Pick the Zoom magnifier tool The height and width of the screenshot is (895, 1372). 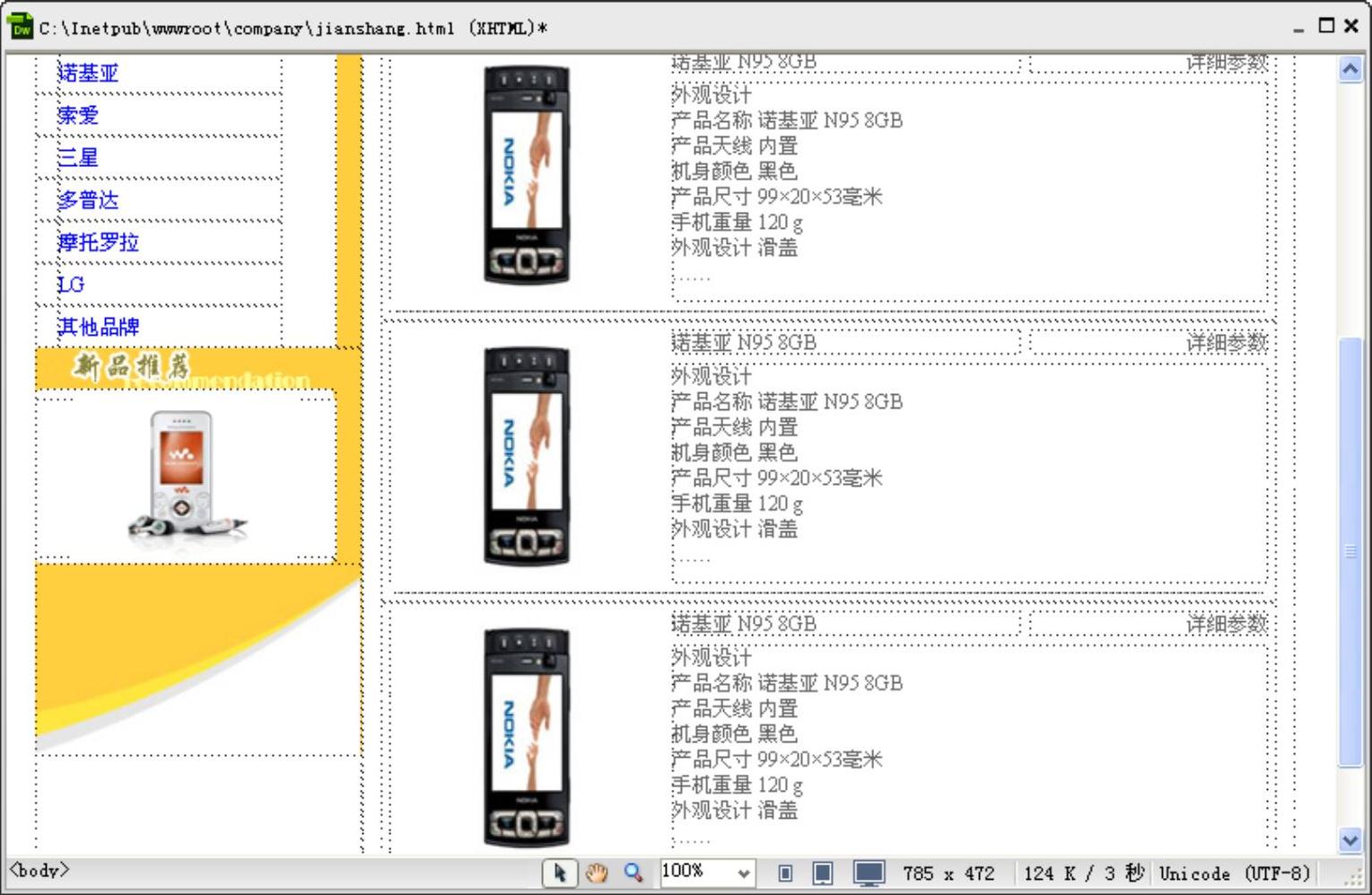pyautogui.click(x=634, y=873)
